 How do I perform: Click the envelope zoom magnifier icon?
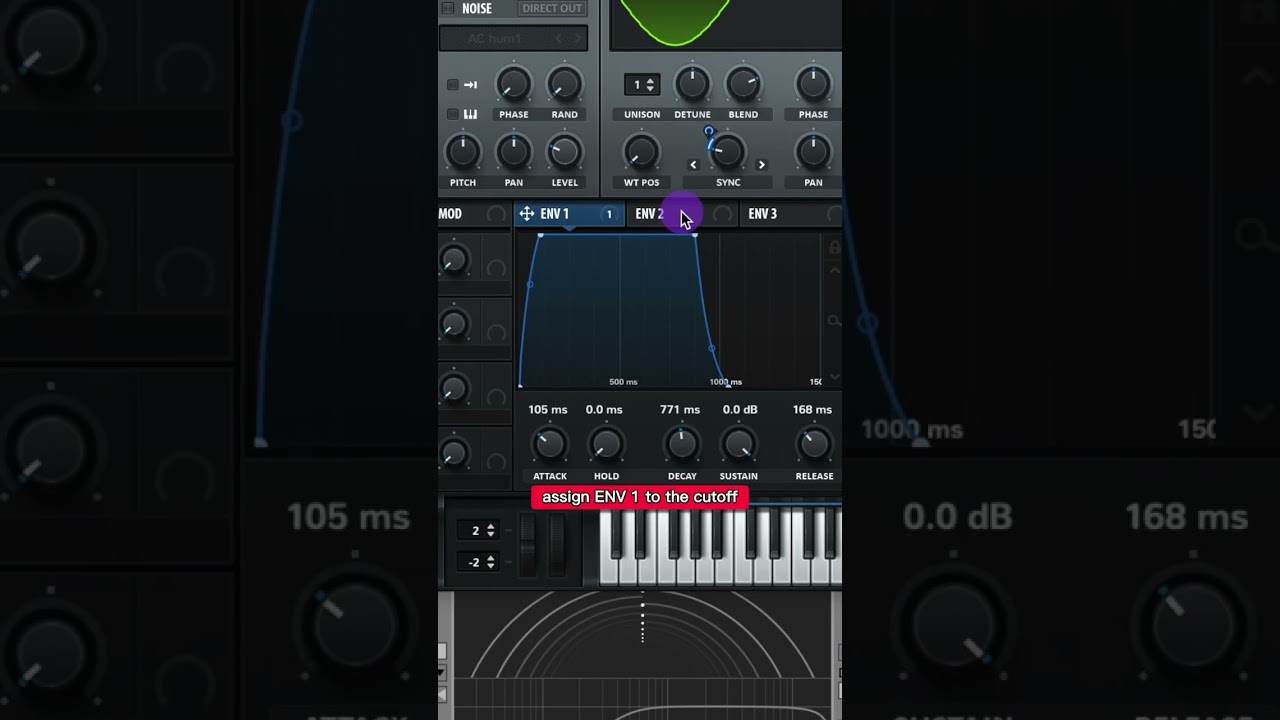834,321
